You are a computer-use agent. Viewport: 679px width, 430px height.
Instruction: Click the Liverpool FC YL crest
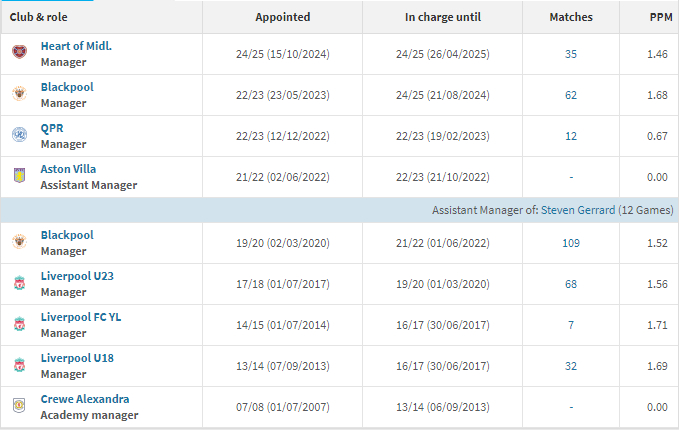pos(19,324)
